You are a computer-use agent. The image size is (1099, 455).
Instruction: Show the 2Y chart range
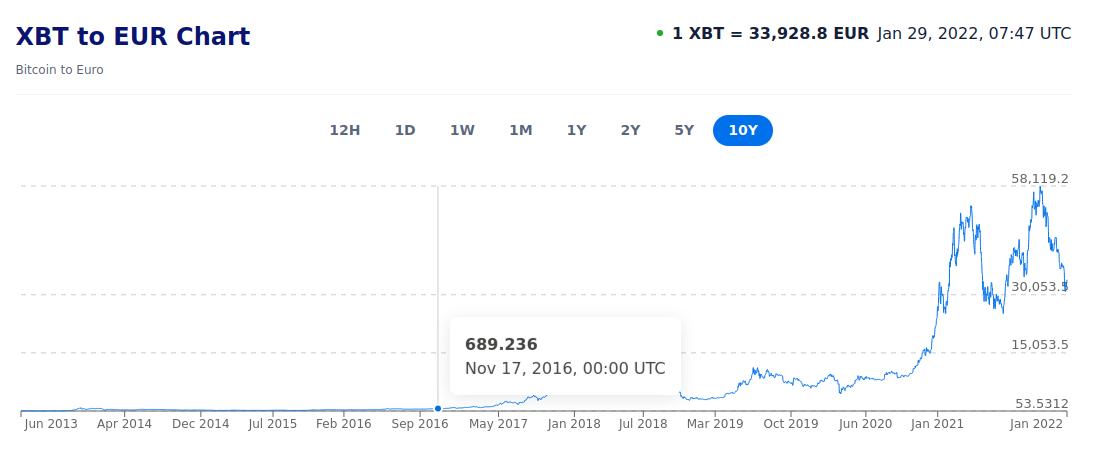631,130
